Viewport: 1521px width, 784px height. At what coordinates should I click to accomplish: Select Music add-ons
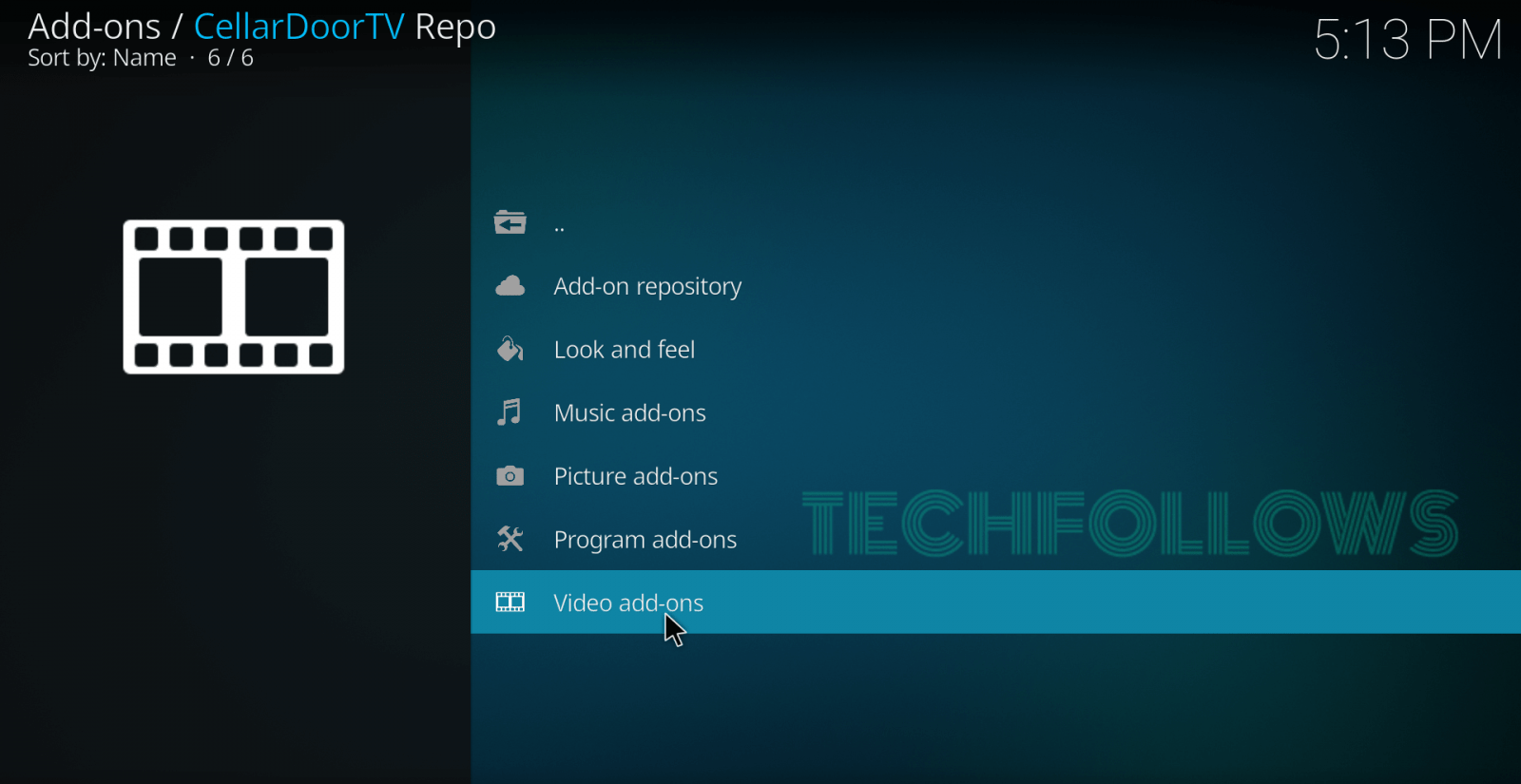click(x=995, y=412)
